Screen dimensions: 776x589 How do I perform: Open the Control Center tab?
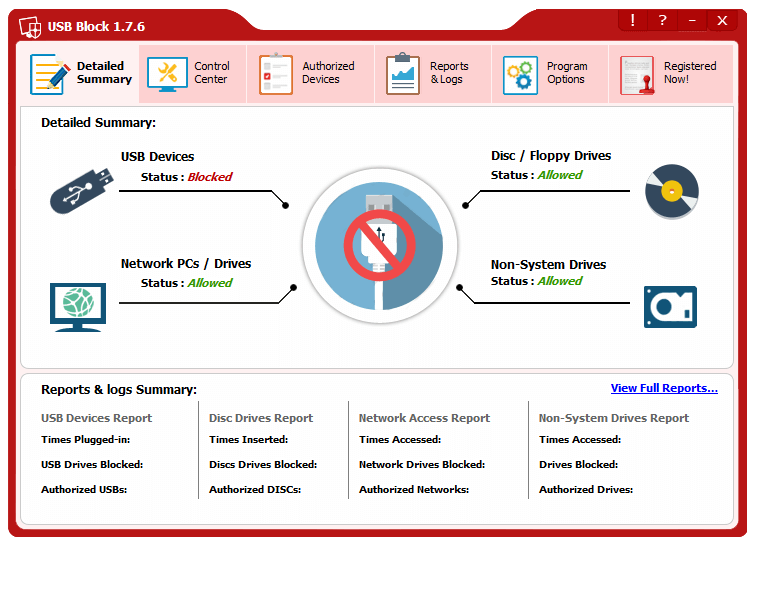click(193, 74)
